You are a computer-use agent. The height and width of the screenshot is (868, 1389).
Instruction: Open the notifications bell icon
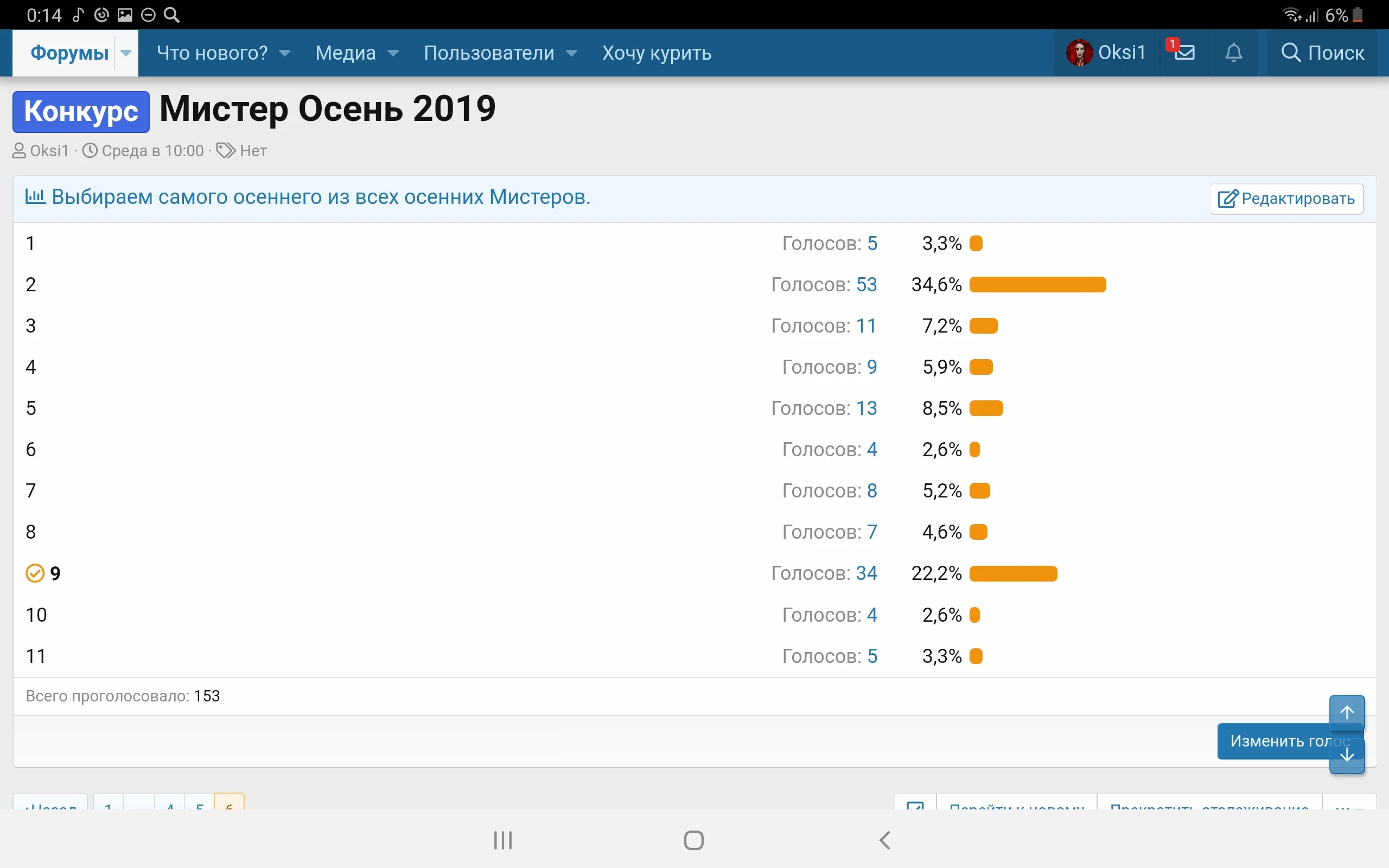pos(1233,52)
